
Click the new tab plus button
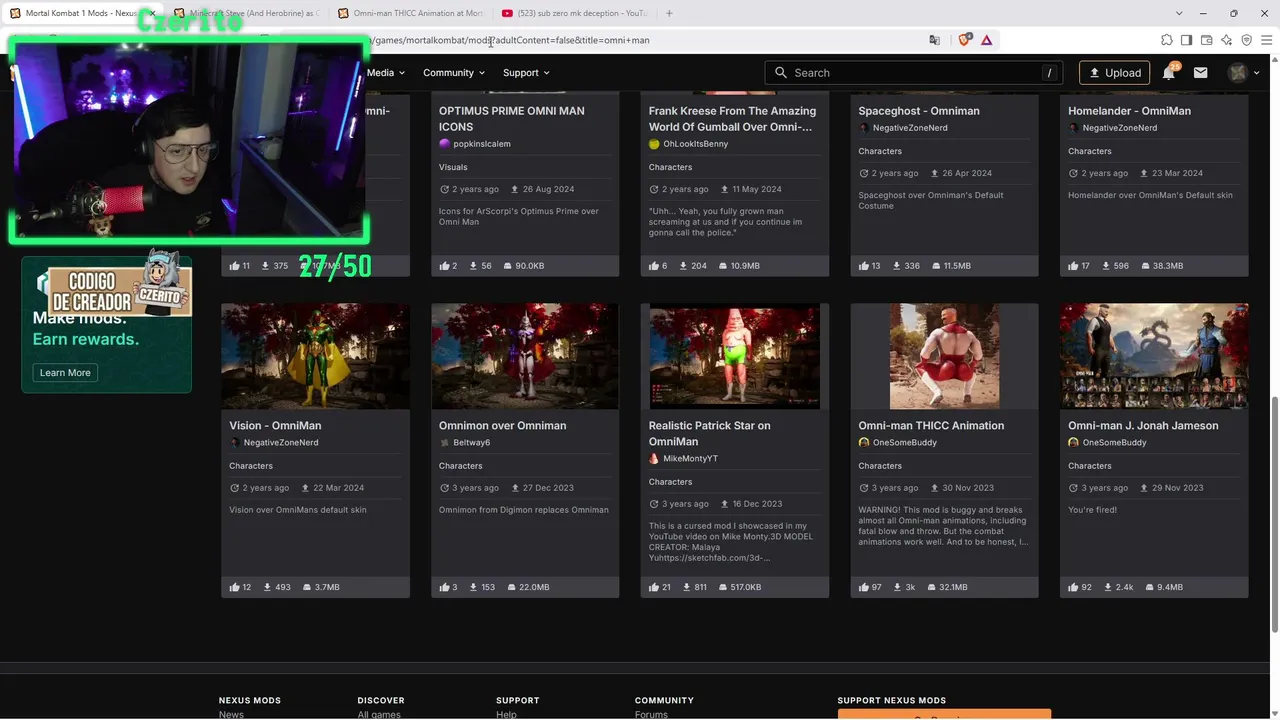[x=669, y=13]
